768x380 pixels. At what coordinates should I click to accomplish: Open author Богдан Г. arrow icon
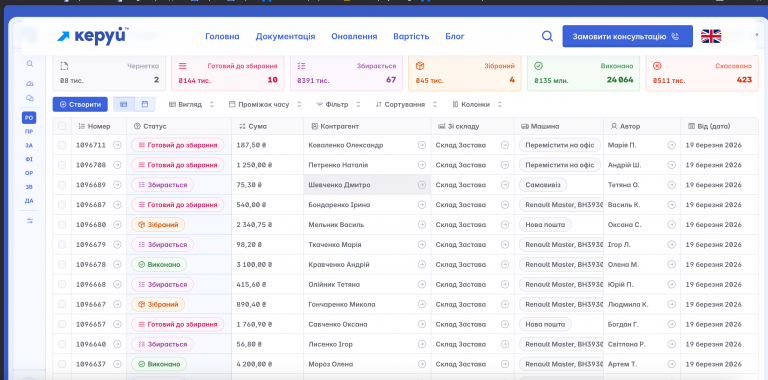pos(672,324)
